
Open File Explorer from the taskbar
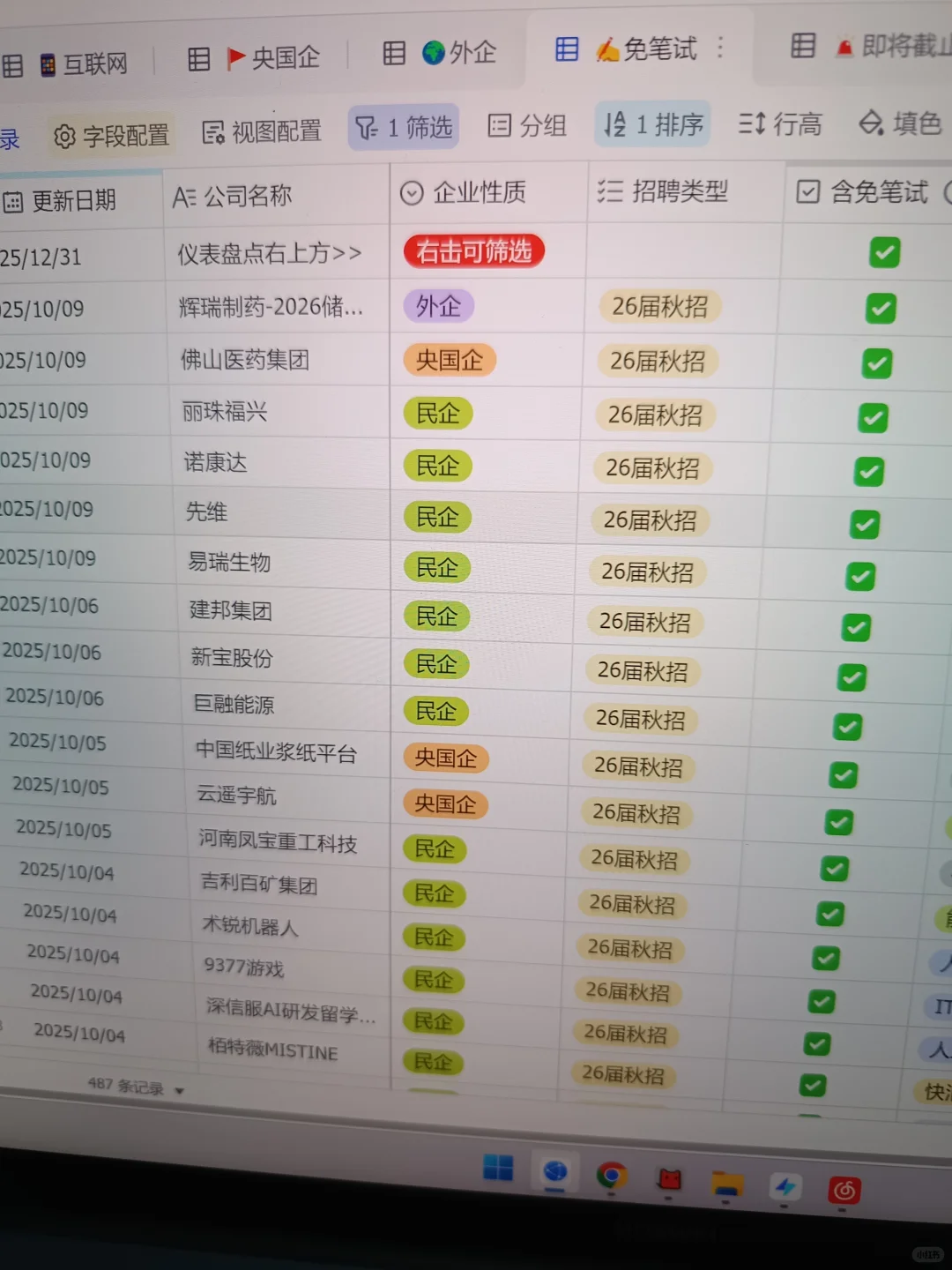point(727,1184)
